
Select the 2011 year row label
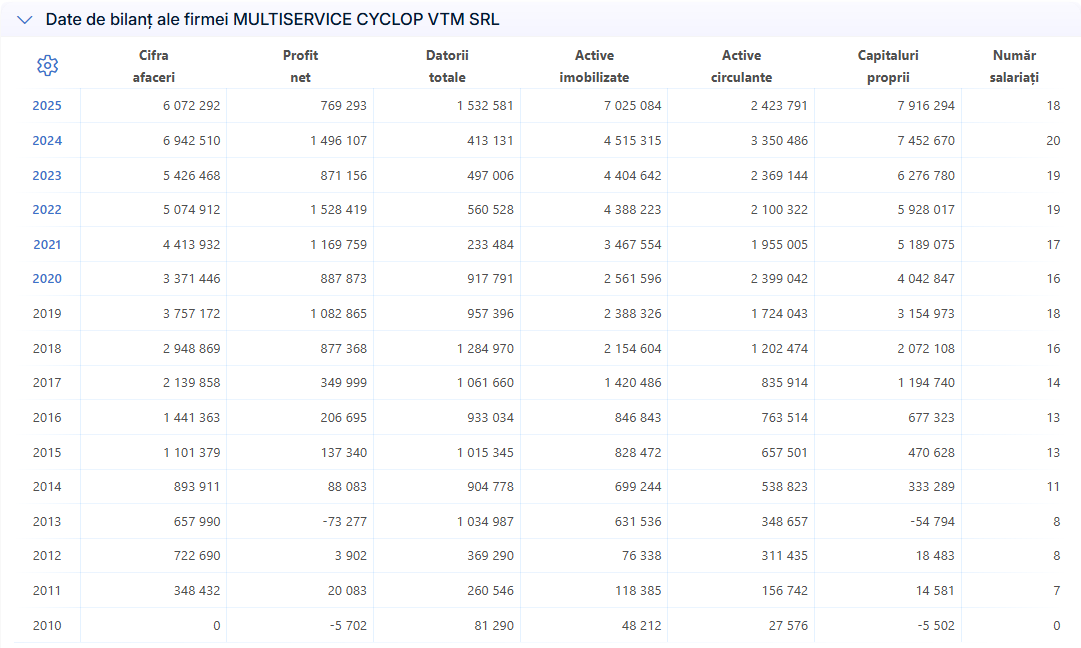pyautogui.click(x=47, y=591)
